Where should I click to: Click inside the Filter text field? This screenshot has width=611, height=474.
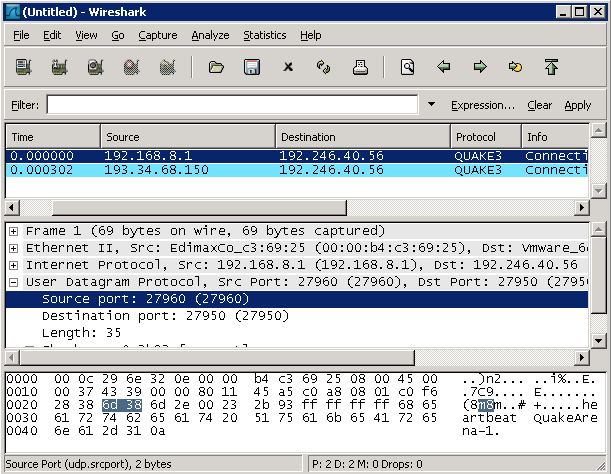231,105
